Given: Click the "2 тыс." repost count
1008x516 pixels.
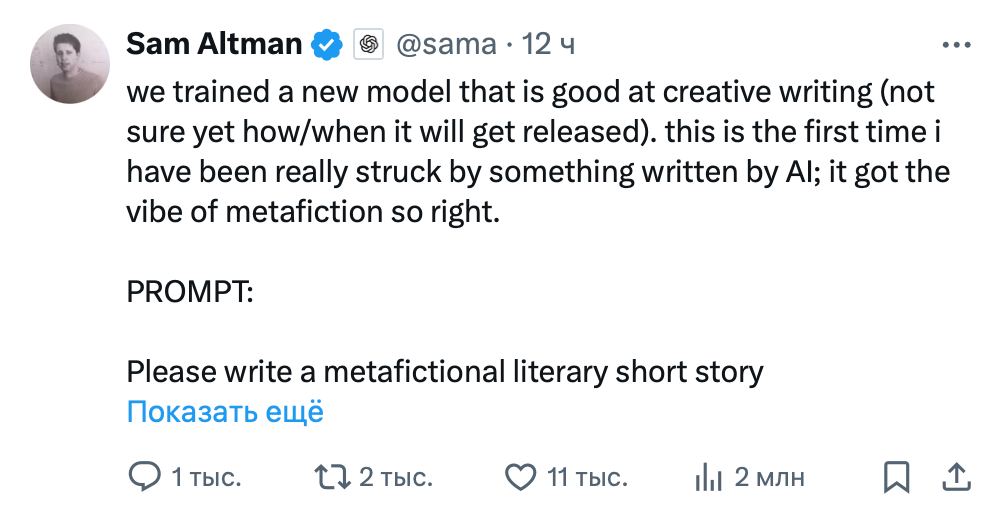Looking at the screenshot, I should click(396, 478).
